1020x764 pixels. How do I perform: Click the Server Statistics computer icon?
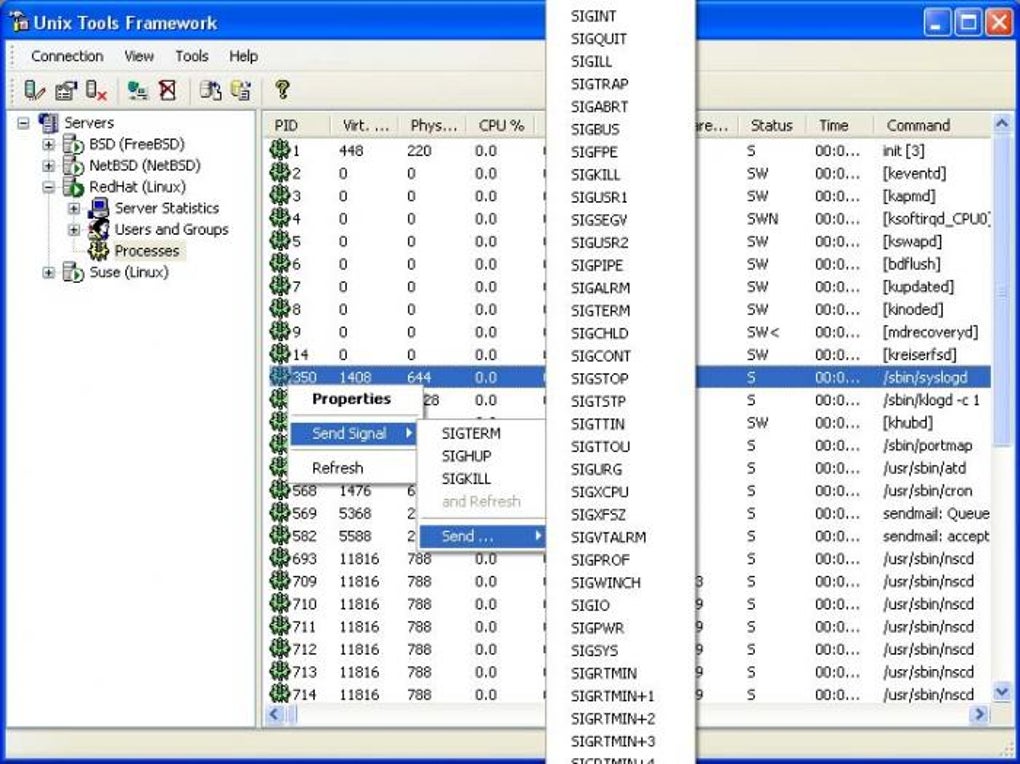point(98,208)
